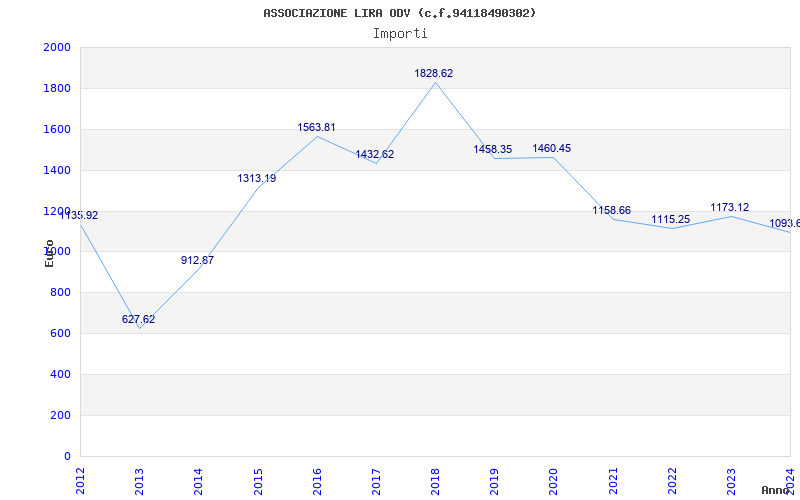The width and height of the screenshot is (800, 500).
Task: Click the 2014 year axis label
Action: click(x=198, y=481)
